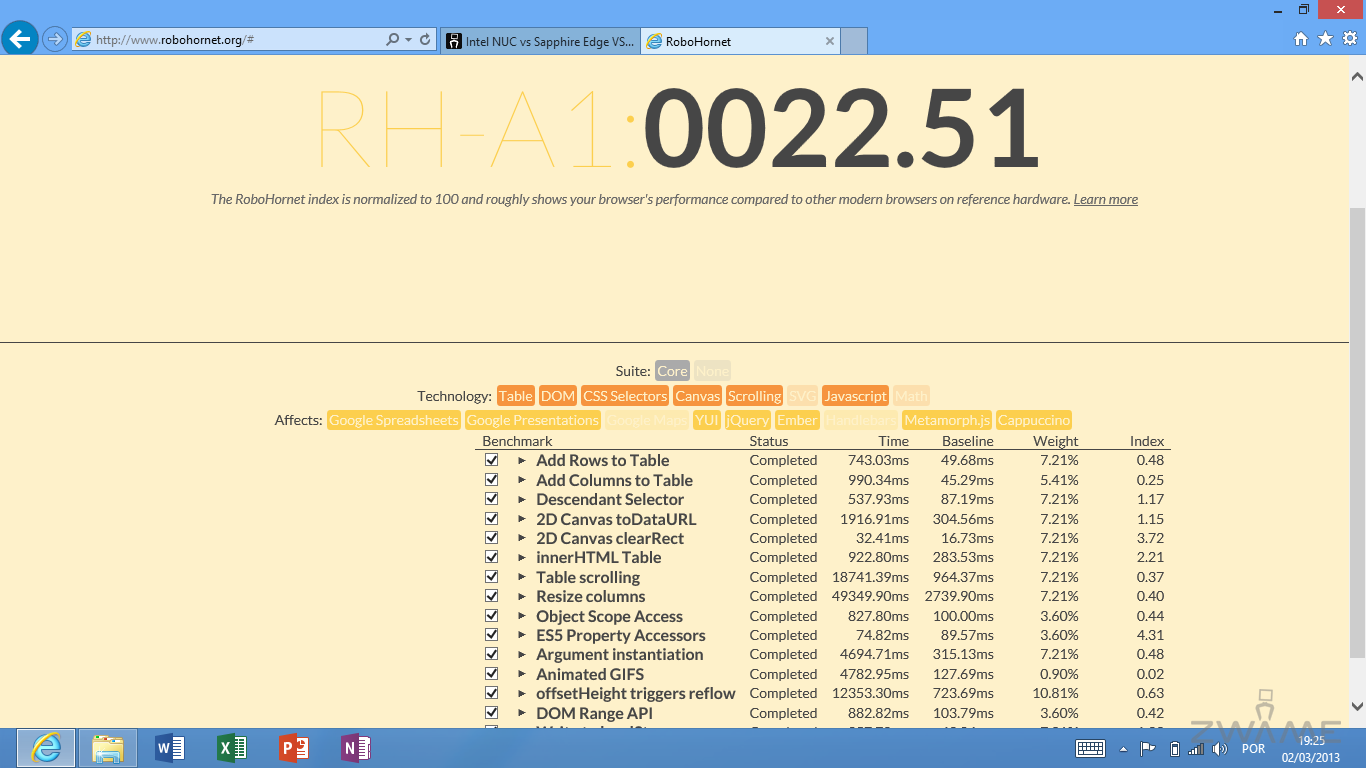
Task: Click the search magnifier in address bar
Action: [x=393, y=40]
